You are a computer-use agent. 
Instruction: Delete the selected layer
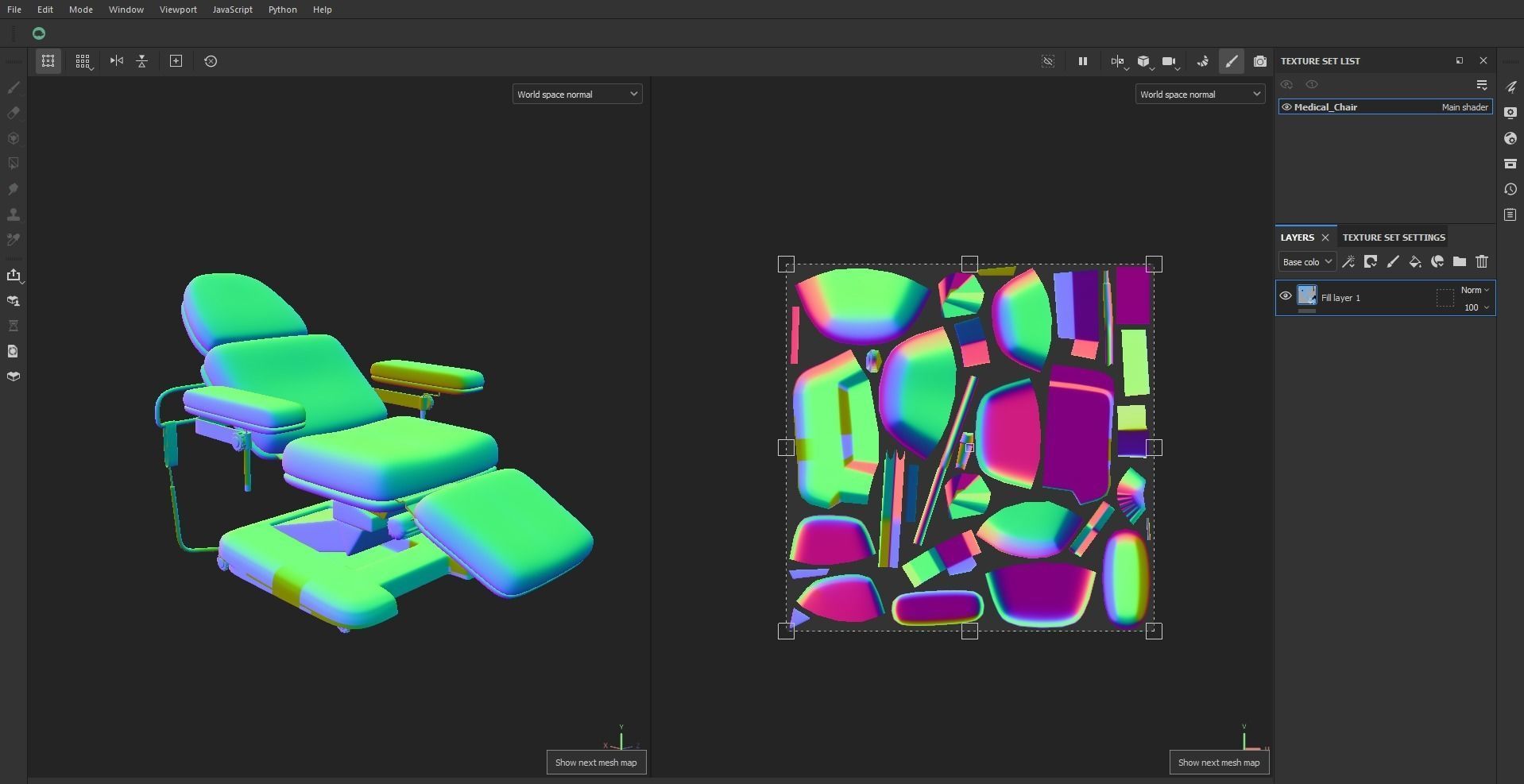(1482, 261)
